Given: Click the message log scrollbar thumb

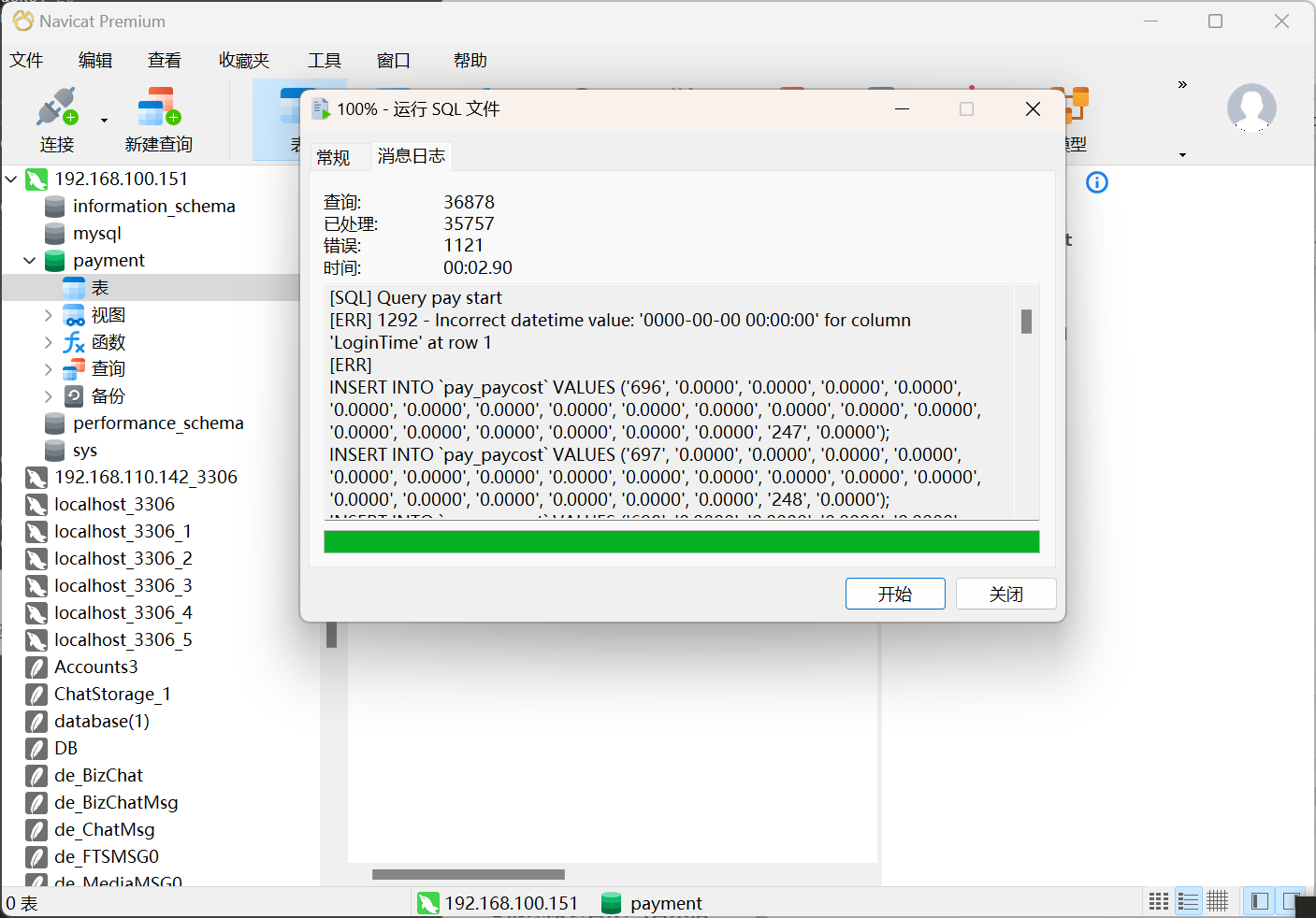Looking at the screenshot, I should tap(1026, 322).
